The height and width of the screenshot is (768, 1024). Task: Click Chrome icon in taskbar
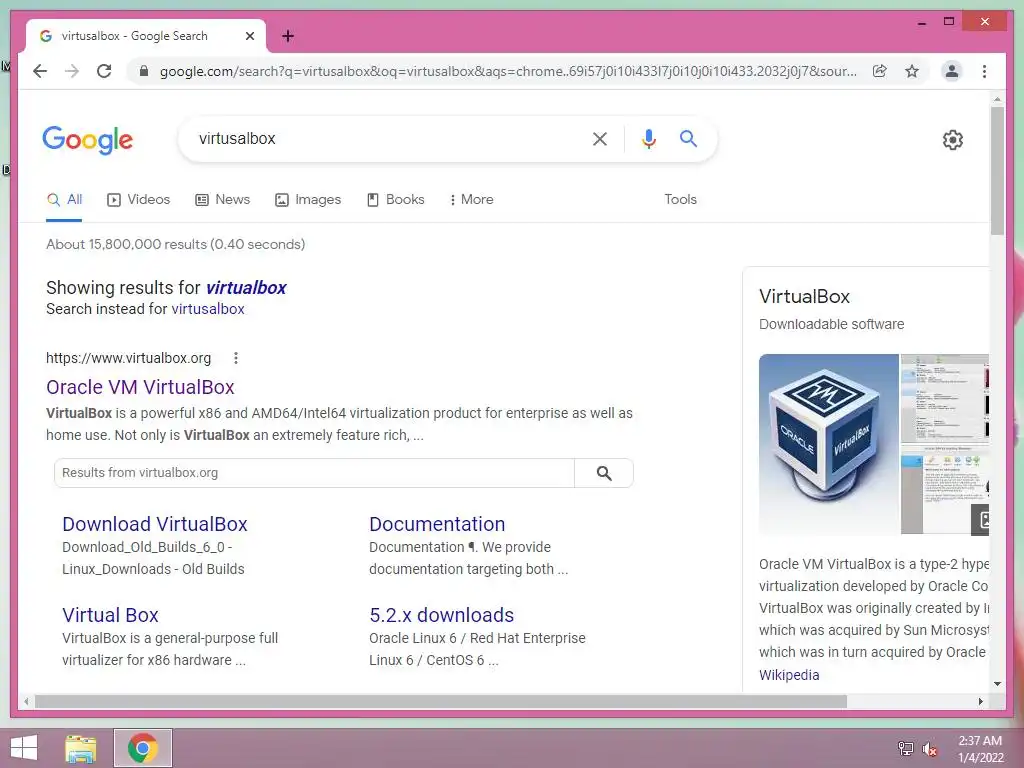[x=143, y=748]
